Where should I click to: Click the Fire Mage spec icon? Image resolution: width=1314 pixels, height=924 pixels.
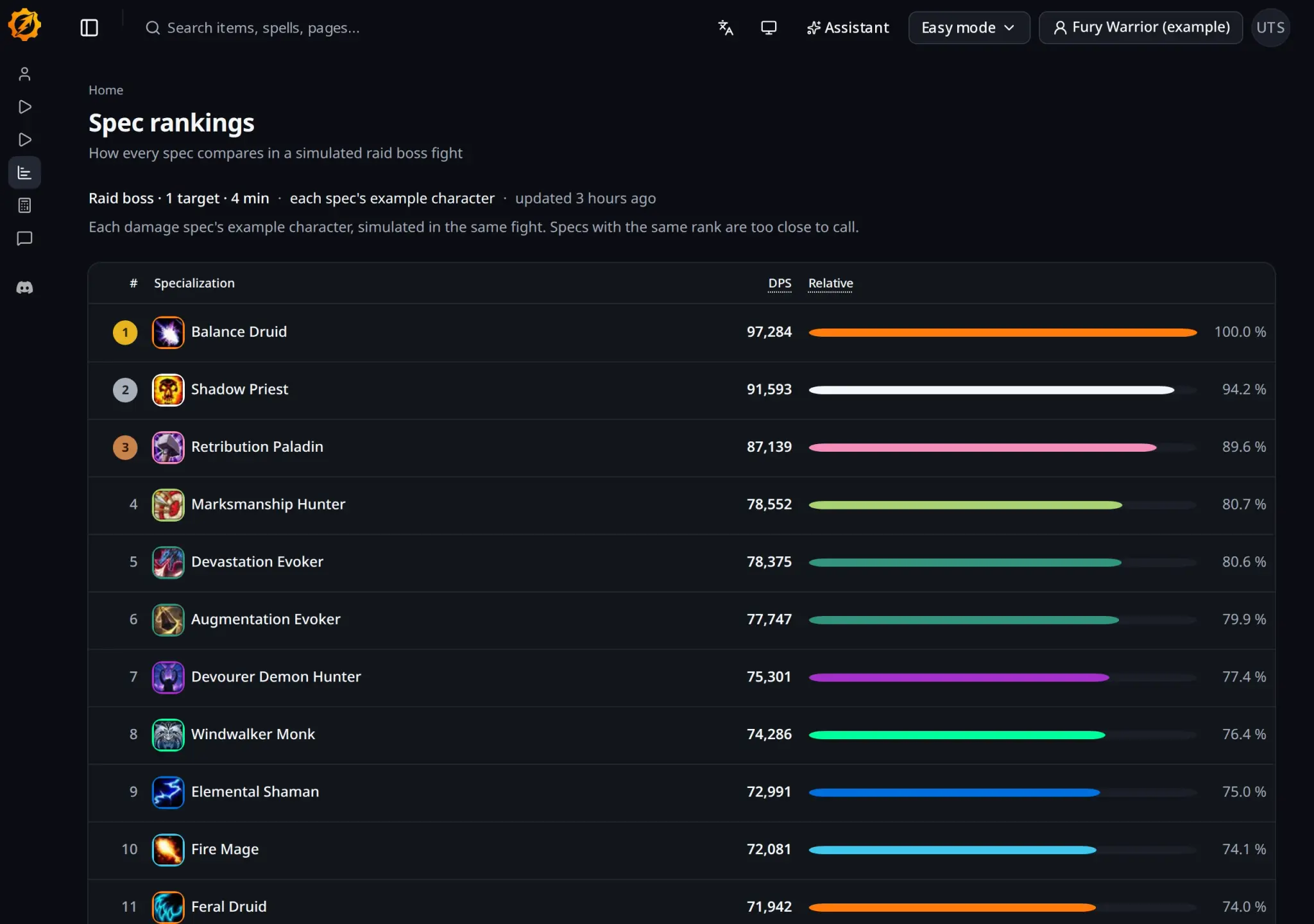(168, 850)
